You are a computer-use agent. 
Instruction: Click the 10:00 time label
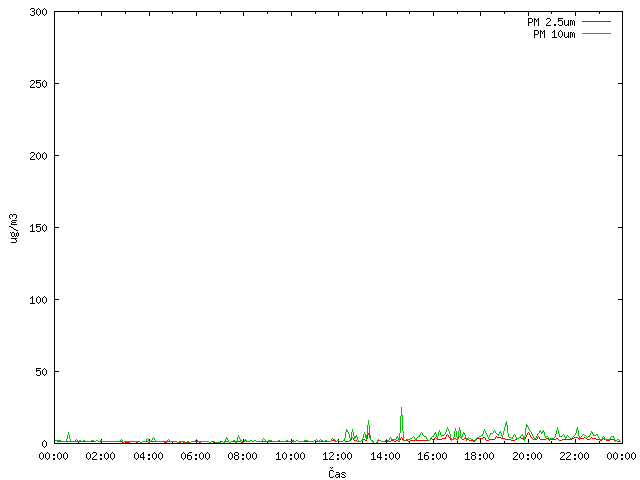[290, 456]
